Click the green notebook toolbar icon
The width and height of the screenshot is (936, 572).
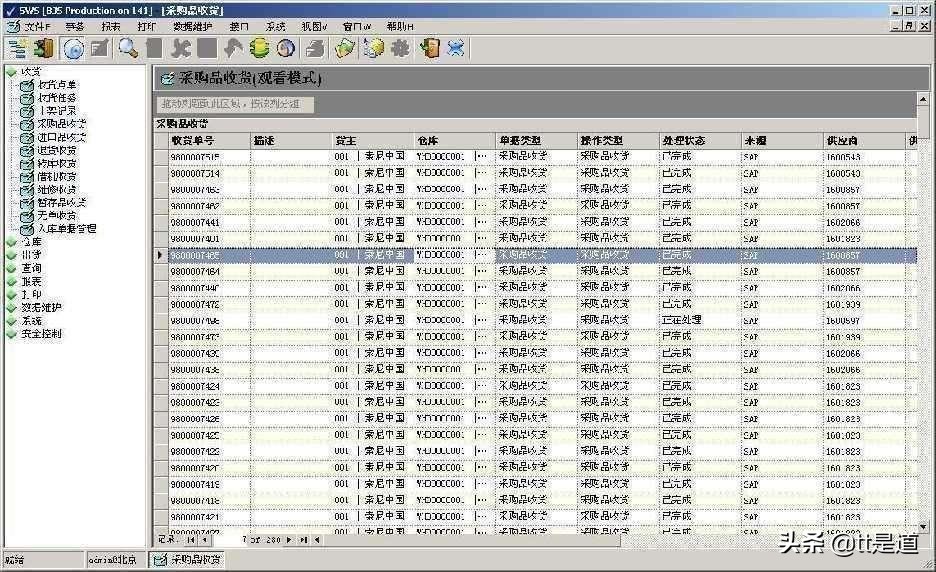click(x=346, y=48)
